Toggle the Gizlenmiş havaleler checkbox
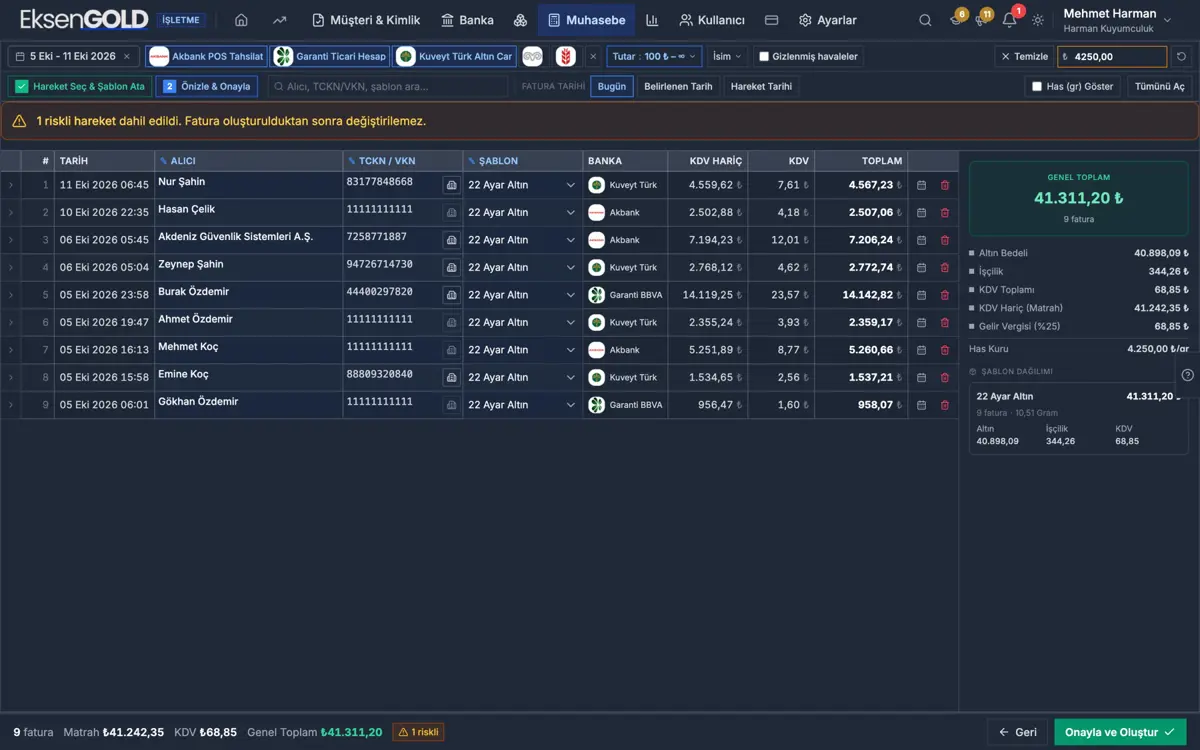 click(x=764, y=57)
